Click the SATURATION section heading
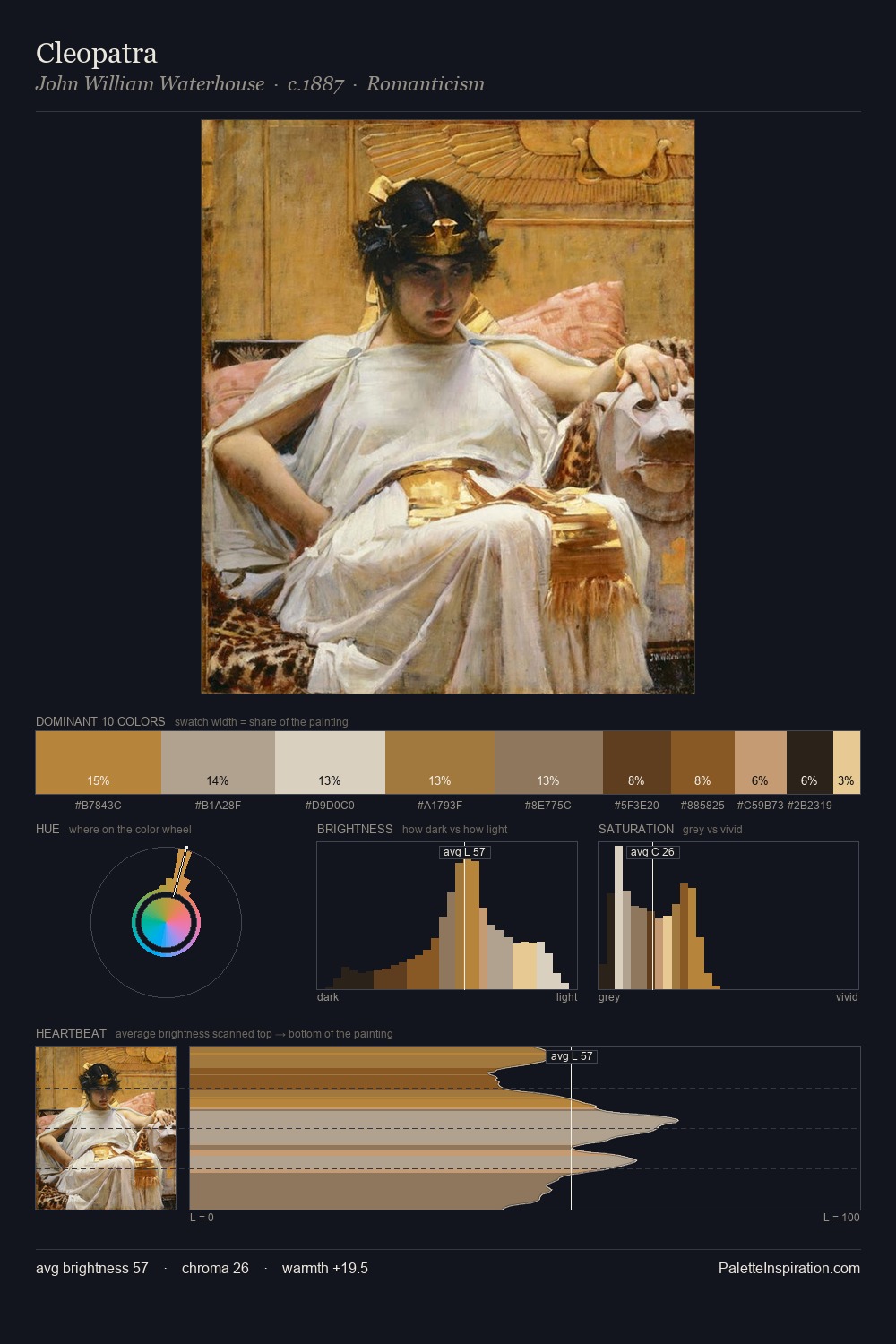 pyautogui.click(x=636, y=829)
